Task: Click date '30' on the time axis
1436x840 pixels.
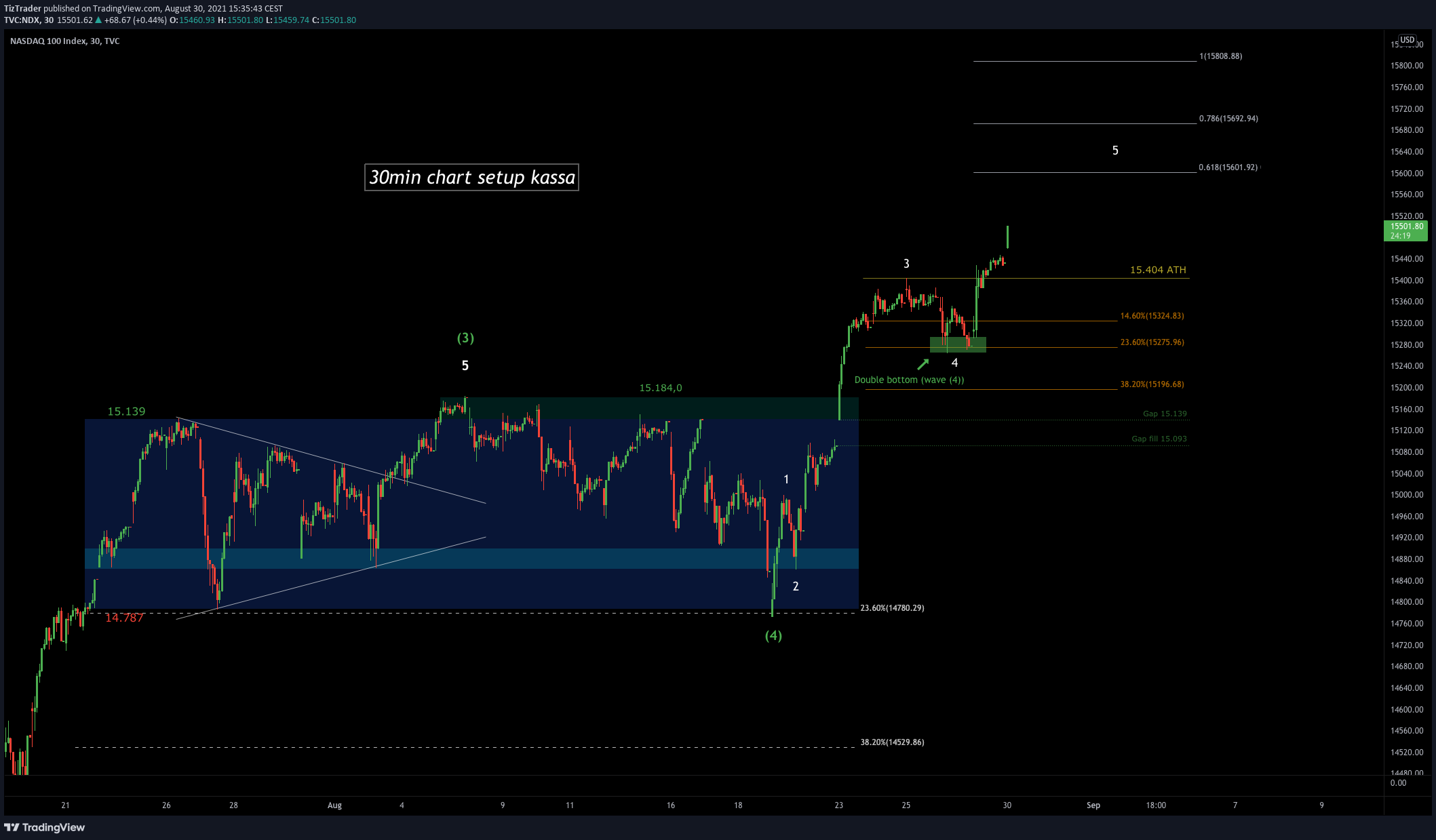Action: tap(1007, 805)
